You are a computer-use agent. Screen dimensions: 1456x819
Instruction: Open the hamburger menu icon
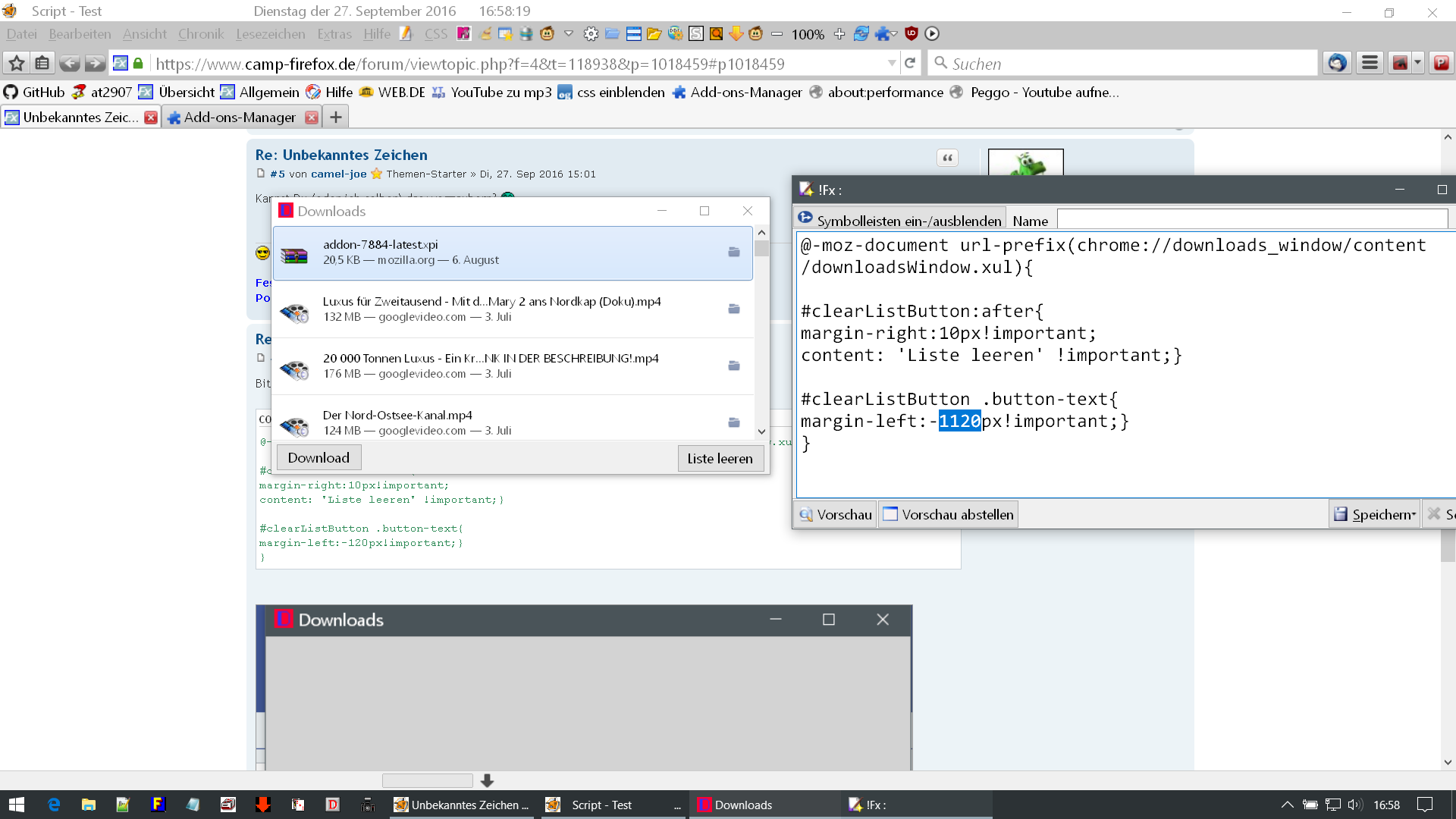pyautogui.click(x=1370, y=64)
